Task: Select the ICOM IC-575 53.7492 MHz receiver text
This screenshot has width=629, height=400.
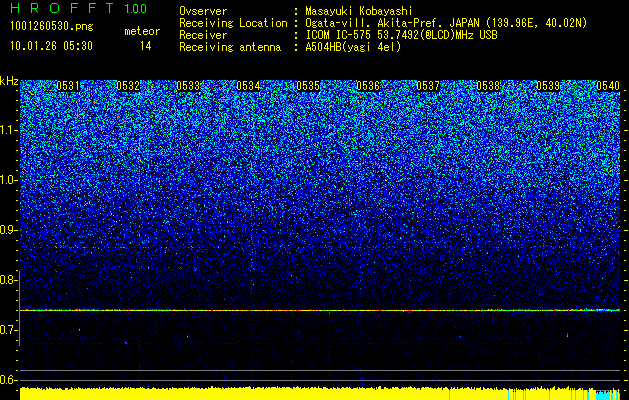Action: (401, 35)
